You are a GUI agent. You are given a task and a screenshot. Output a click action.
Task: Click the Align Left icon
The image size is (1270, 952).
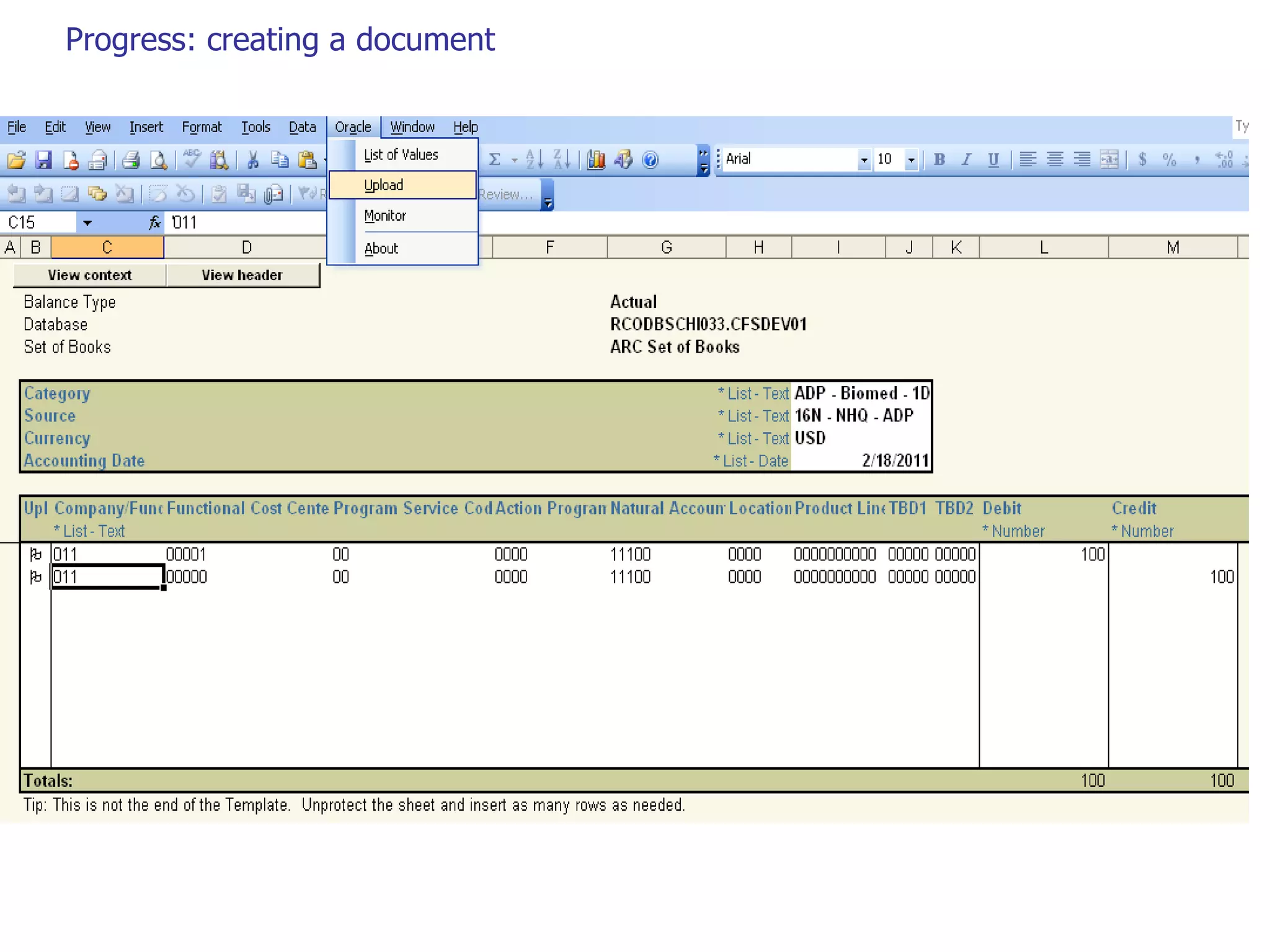(x=1028, y=159)
